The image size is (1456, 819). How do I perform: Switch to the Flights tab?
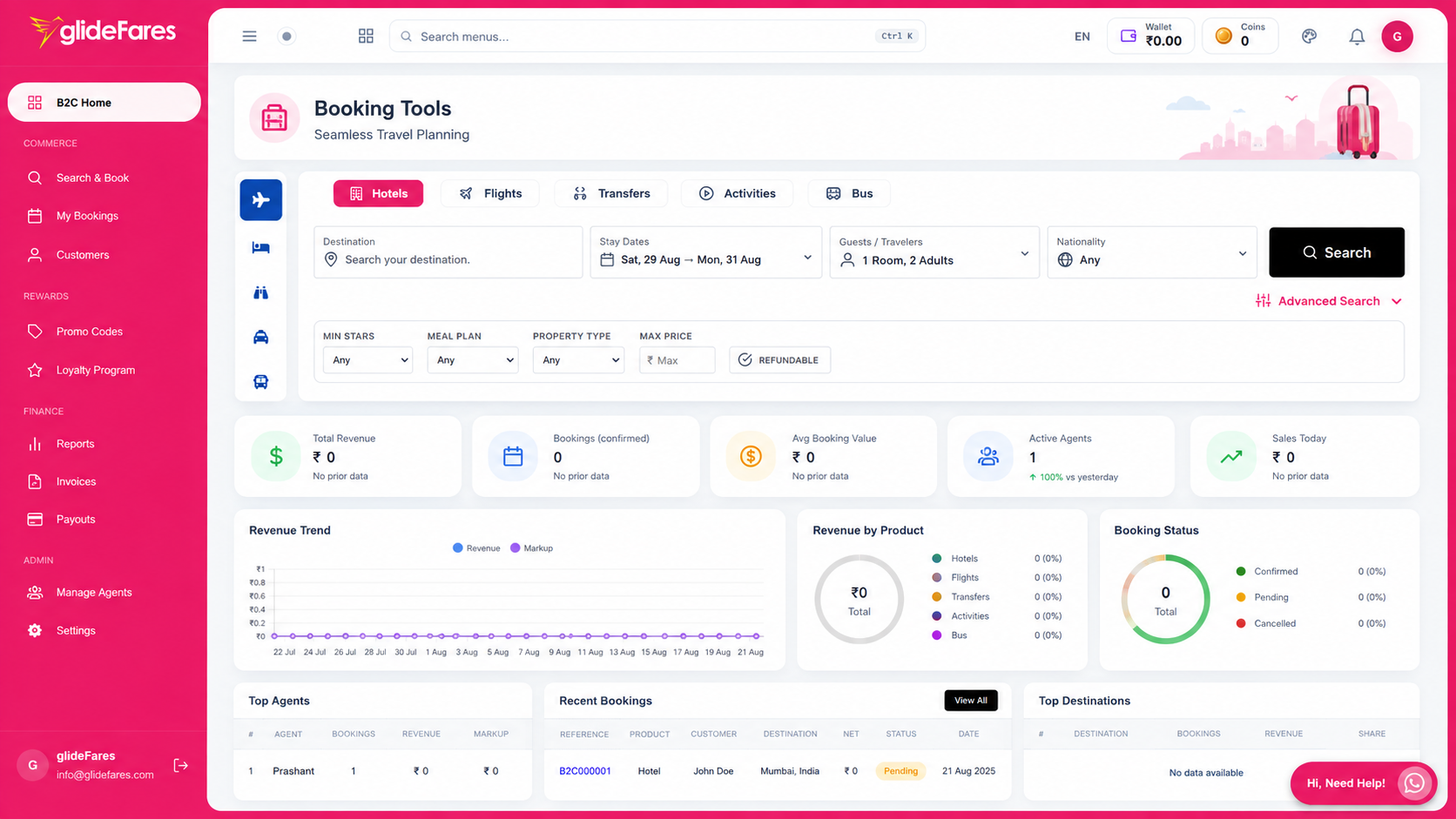click(x=490, y=193)
